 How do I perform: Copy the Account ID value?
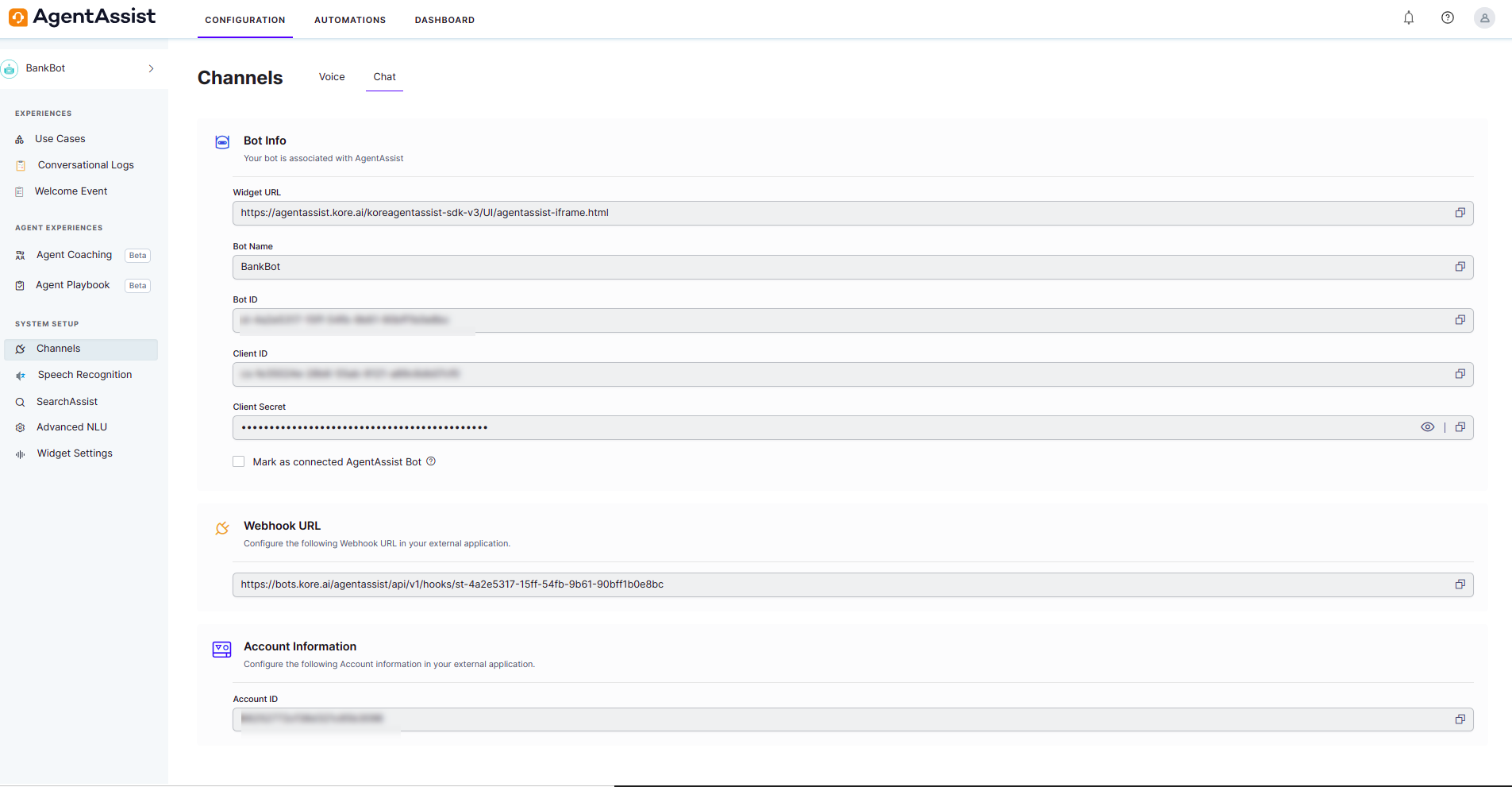pyautogui.click(x=1460, y=719)
